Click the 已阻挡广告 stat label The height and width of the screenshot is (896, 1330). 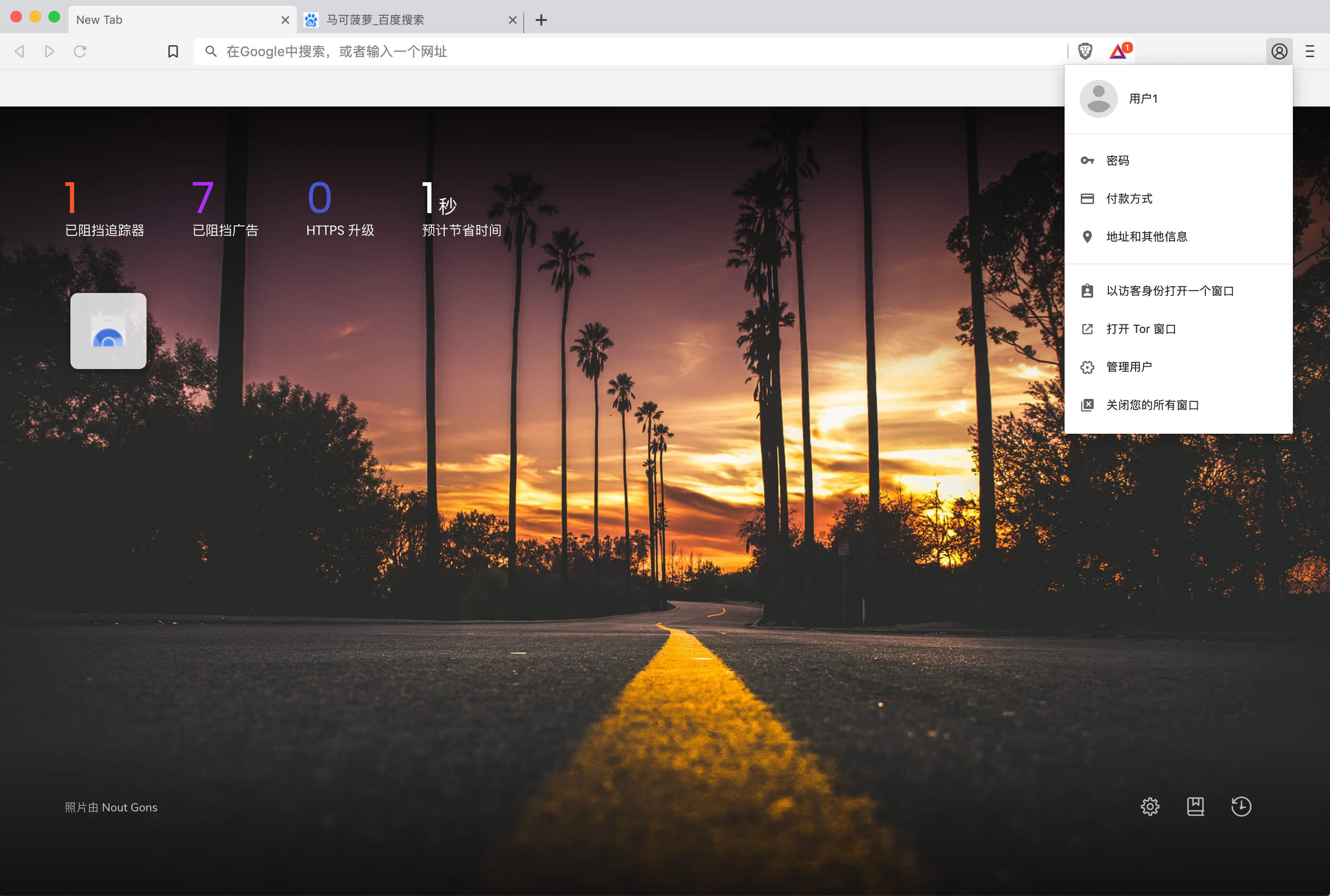[x=225, y=230]
